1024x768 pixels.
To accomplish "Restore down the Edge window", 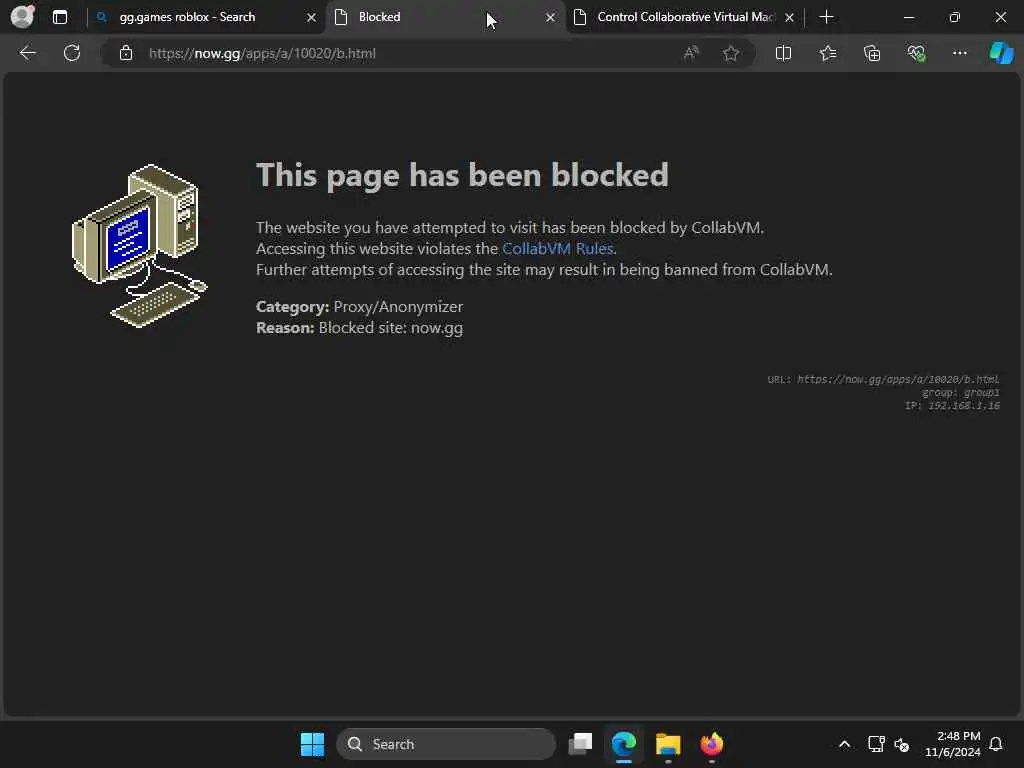I will (x=954, y=17).
